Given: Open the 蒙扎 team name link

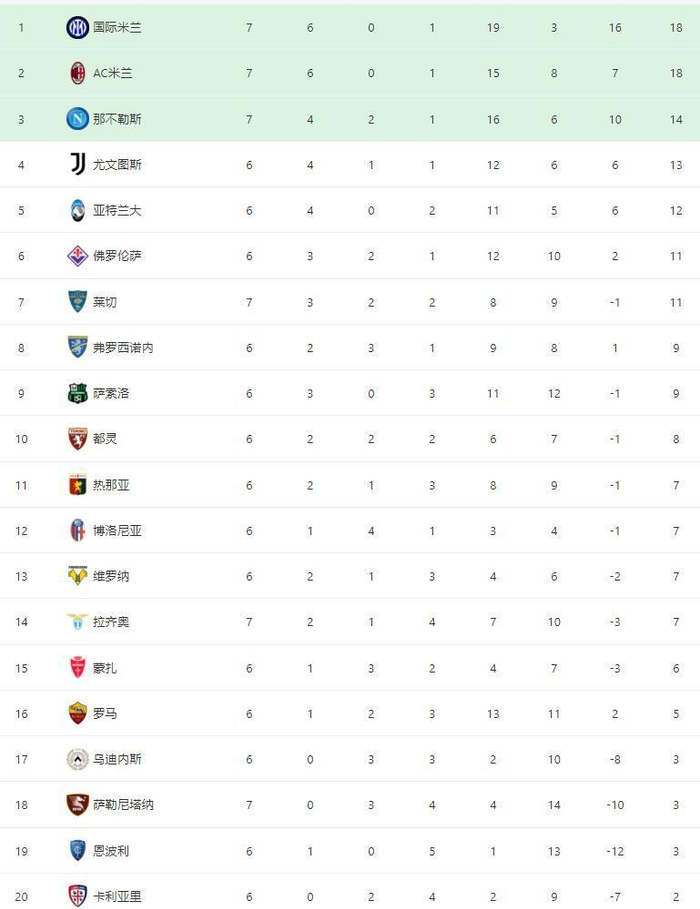Looking at the screenshot, I should [x=105, y=668].
